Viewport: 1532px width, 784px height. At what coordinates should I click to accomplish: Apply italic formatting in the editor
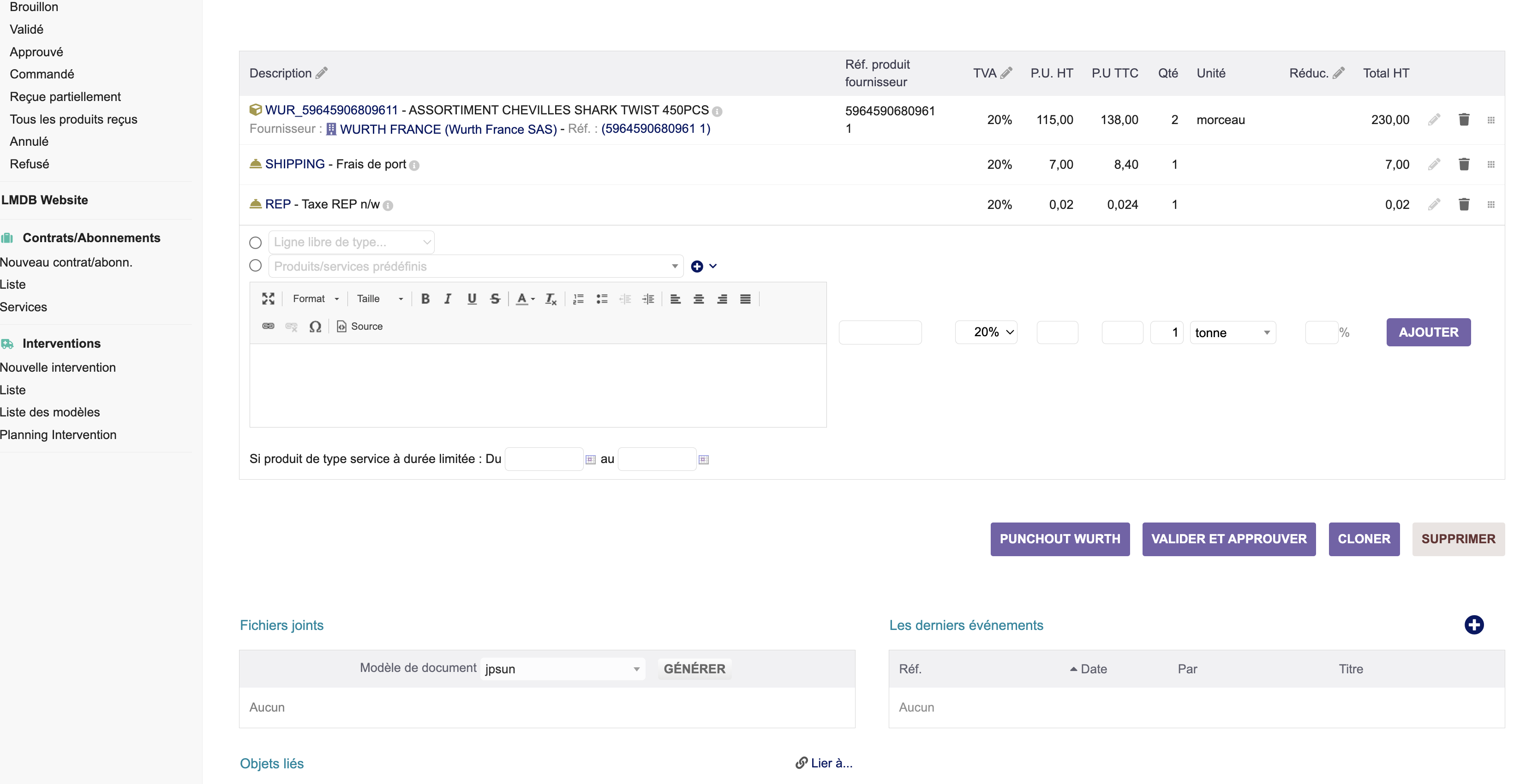[448, 299]
